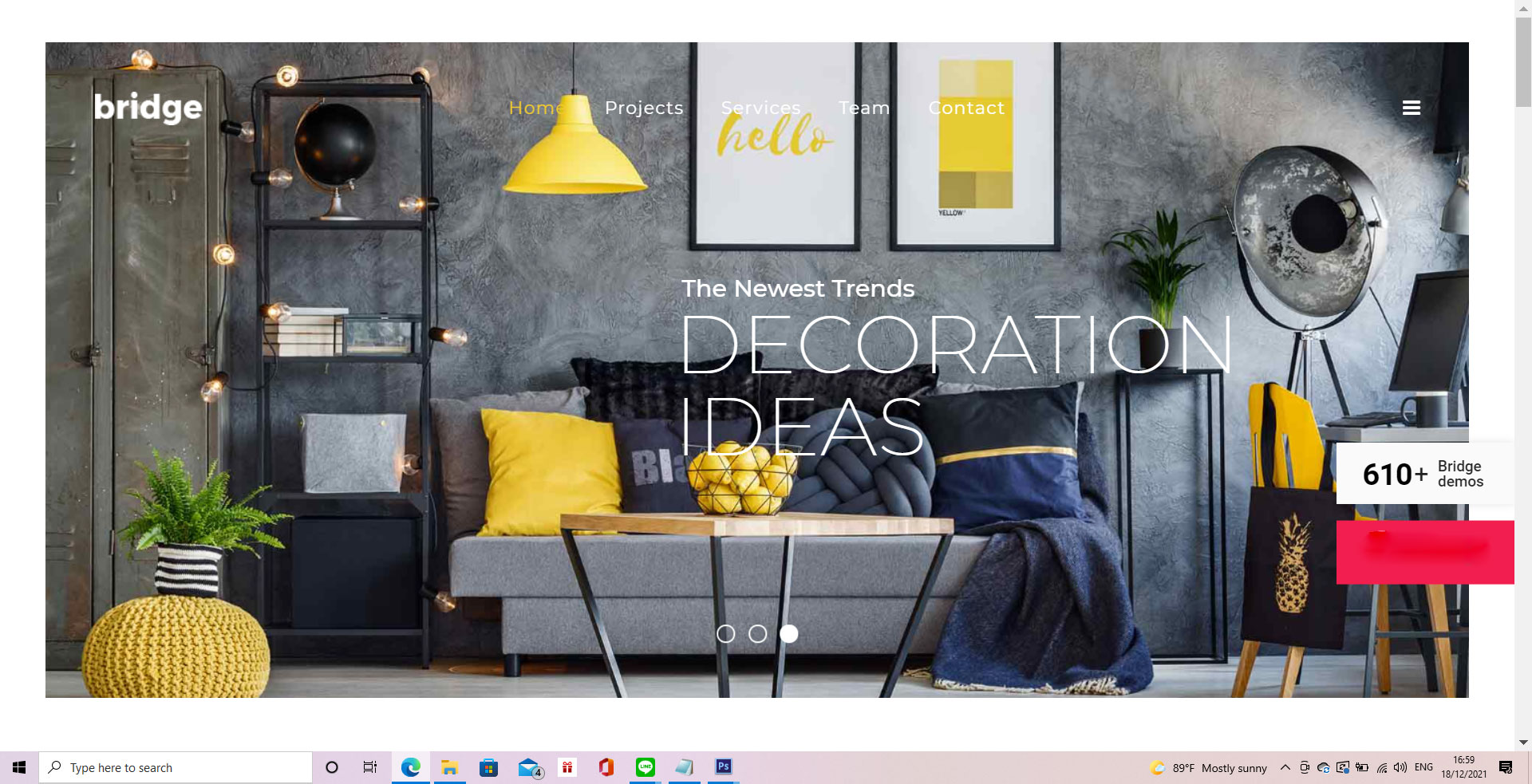1532x784 pixels.
Task: Open the Team menu item
Action: coord(863,108)
